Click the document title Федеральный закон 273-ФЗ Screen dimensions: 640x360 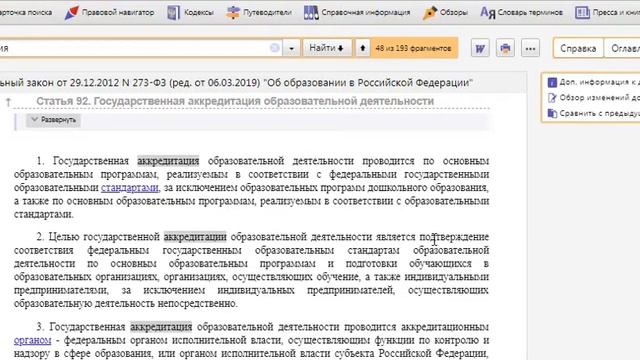(236, 83)
